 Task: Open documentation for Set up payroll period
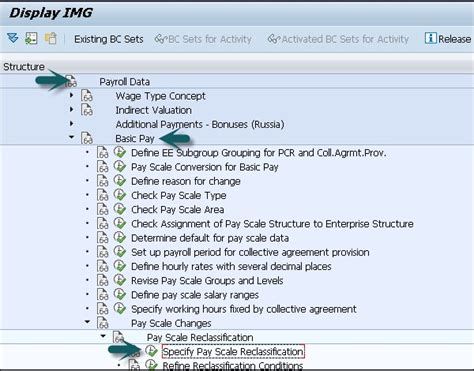coord(103,252)
